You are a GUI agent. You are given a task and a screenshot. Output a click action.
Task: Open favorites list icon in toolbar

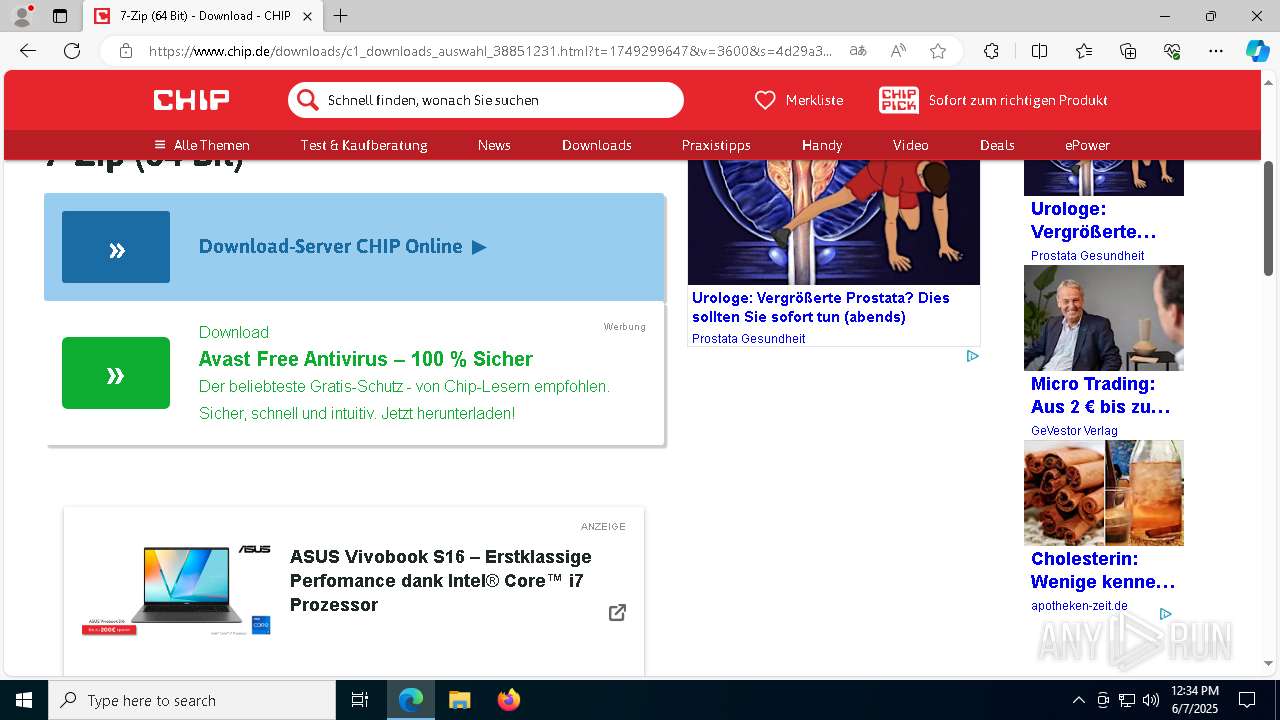pos(1084,51)
